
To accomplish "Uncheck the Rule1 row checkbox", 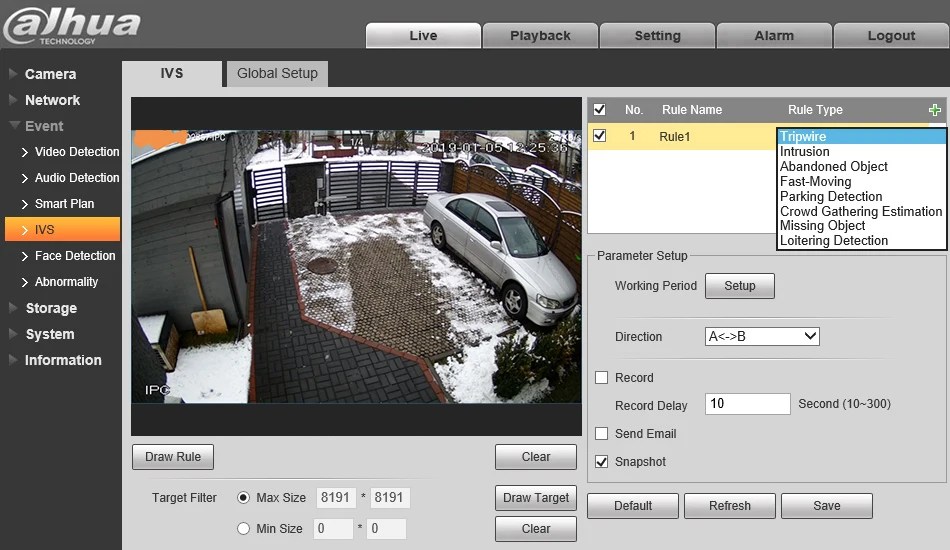I will pyautogui.click(x=599, y=136).
